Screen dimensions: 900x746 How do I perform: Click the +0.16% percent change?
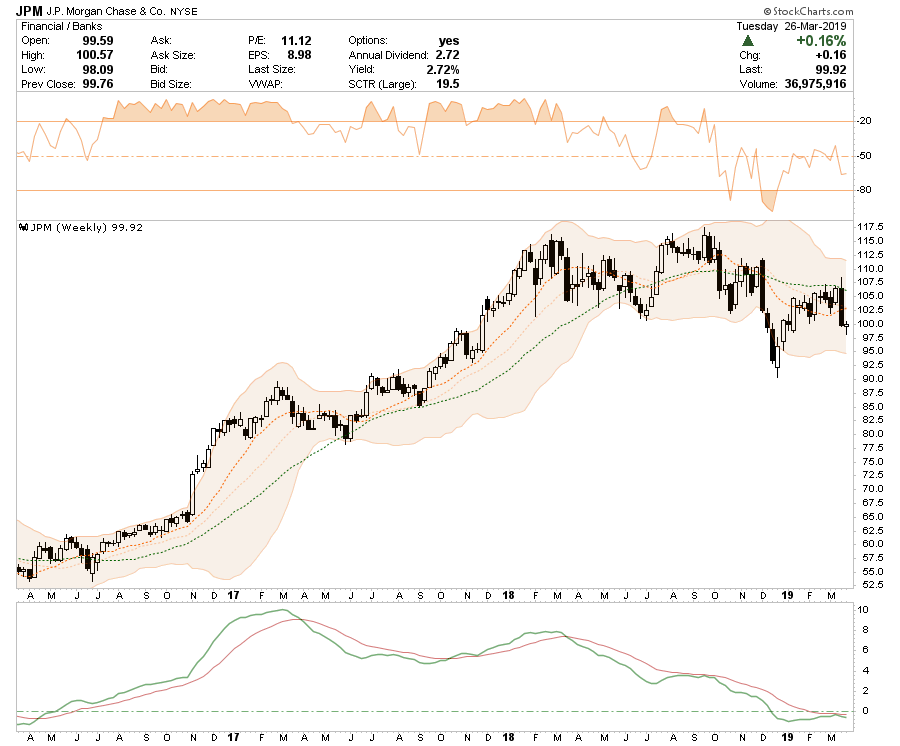point(821,41)
